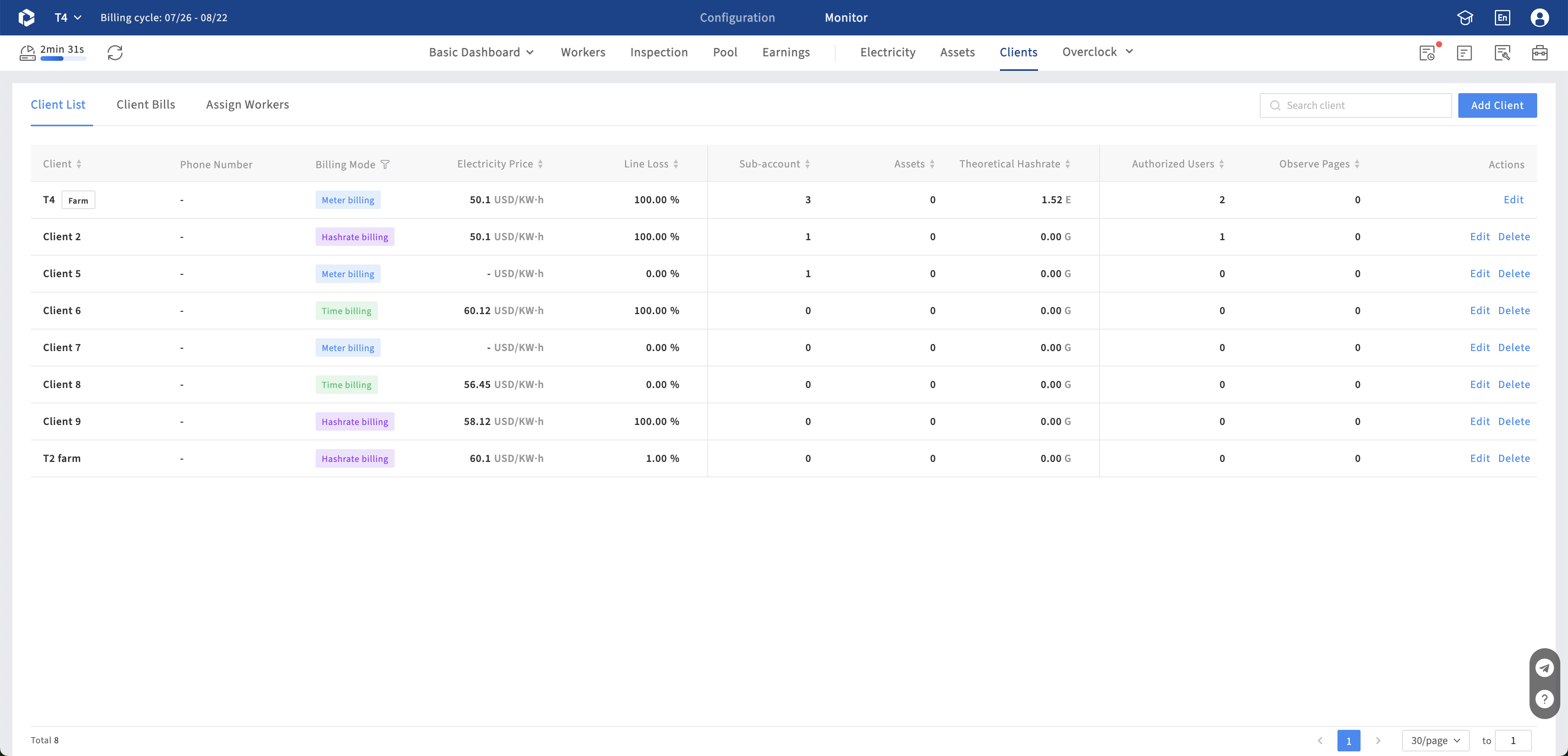Sort by Electricity Price
The image size is (1568, 756).
[540, 164]
